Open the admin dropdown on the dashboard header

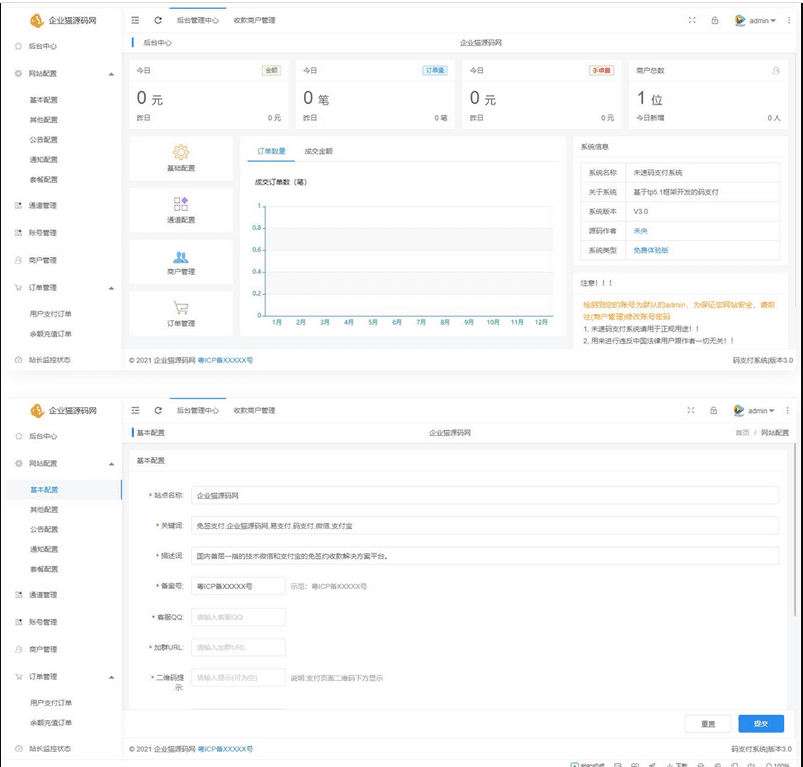[x=757, y=20]
